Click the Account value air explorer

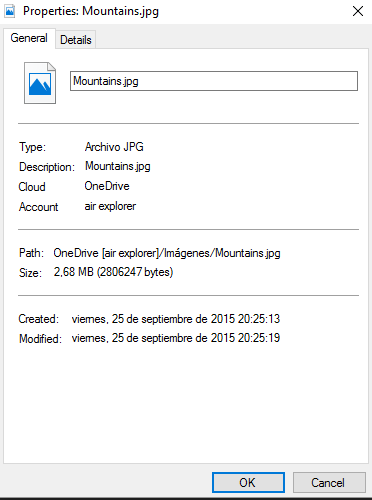[110, 206]
